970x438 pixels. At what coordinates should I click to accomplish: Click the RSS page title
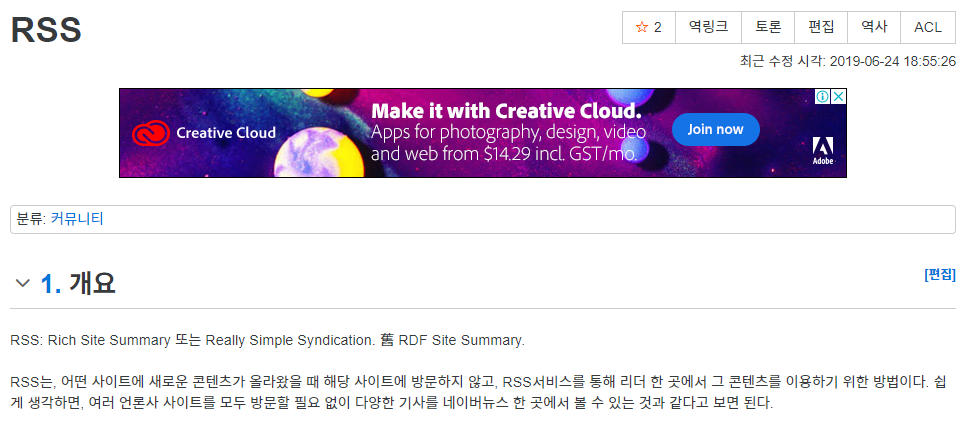tap(46, 30)
